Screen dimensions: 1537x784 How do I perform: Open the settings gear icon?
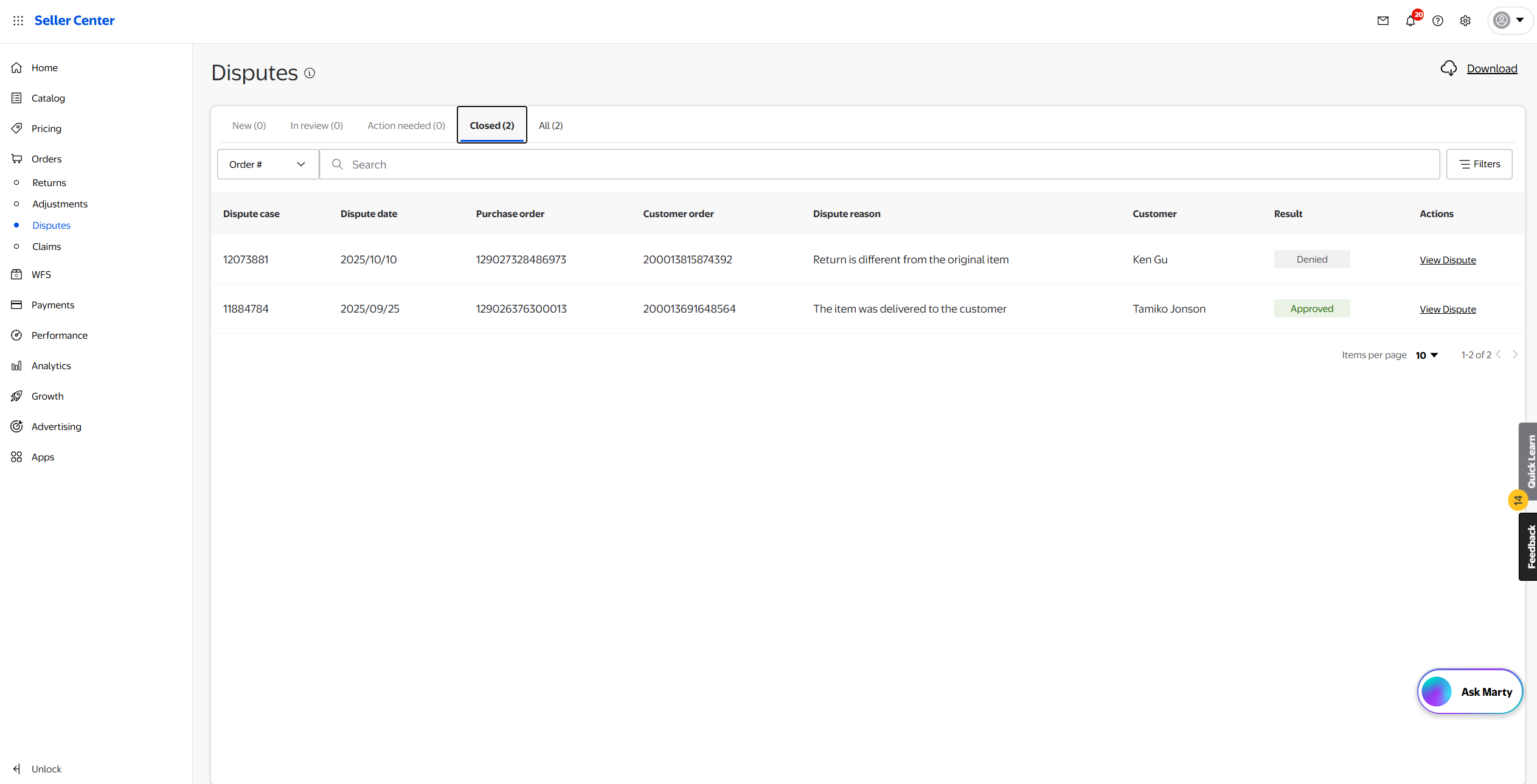(1465, 21)
